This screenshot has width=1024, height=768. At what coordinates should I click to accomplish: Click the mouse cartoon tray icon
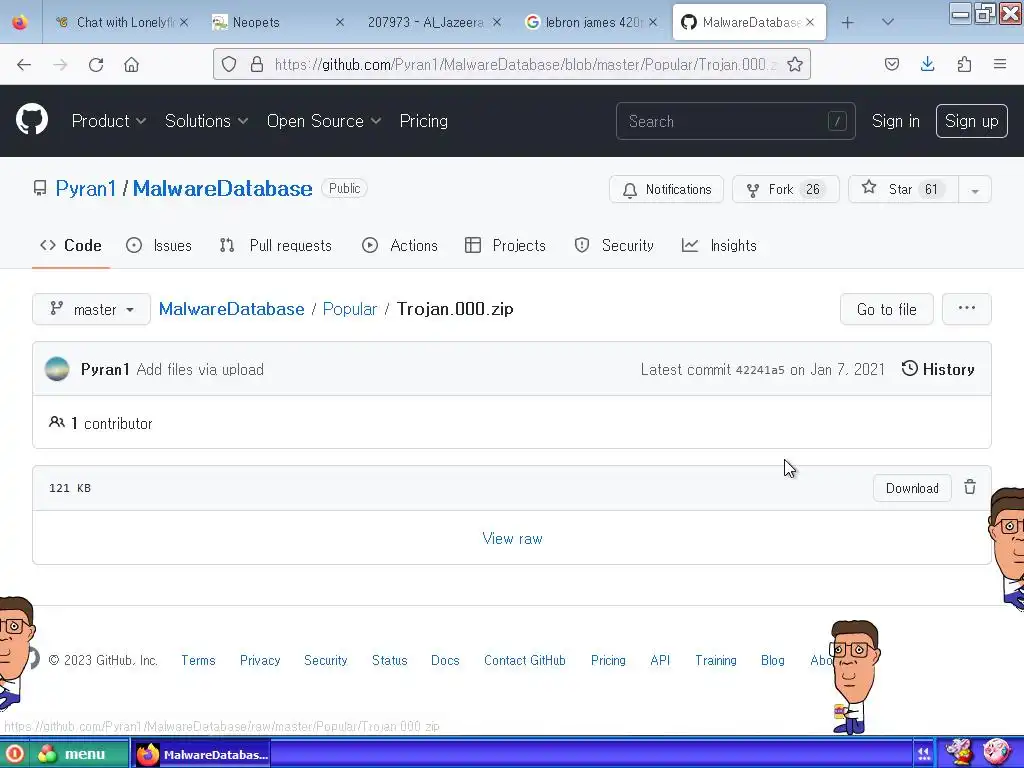tap(959, 752)
